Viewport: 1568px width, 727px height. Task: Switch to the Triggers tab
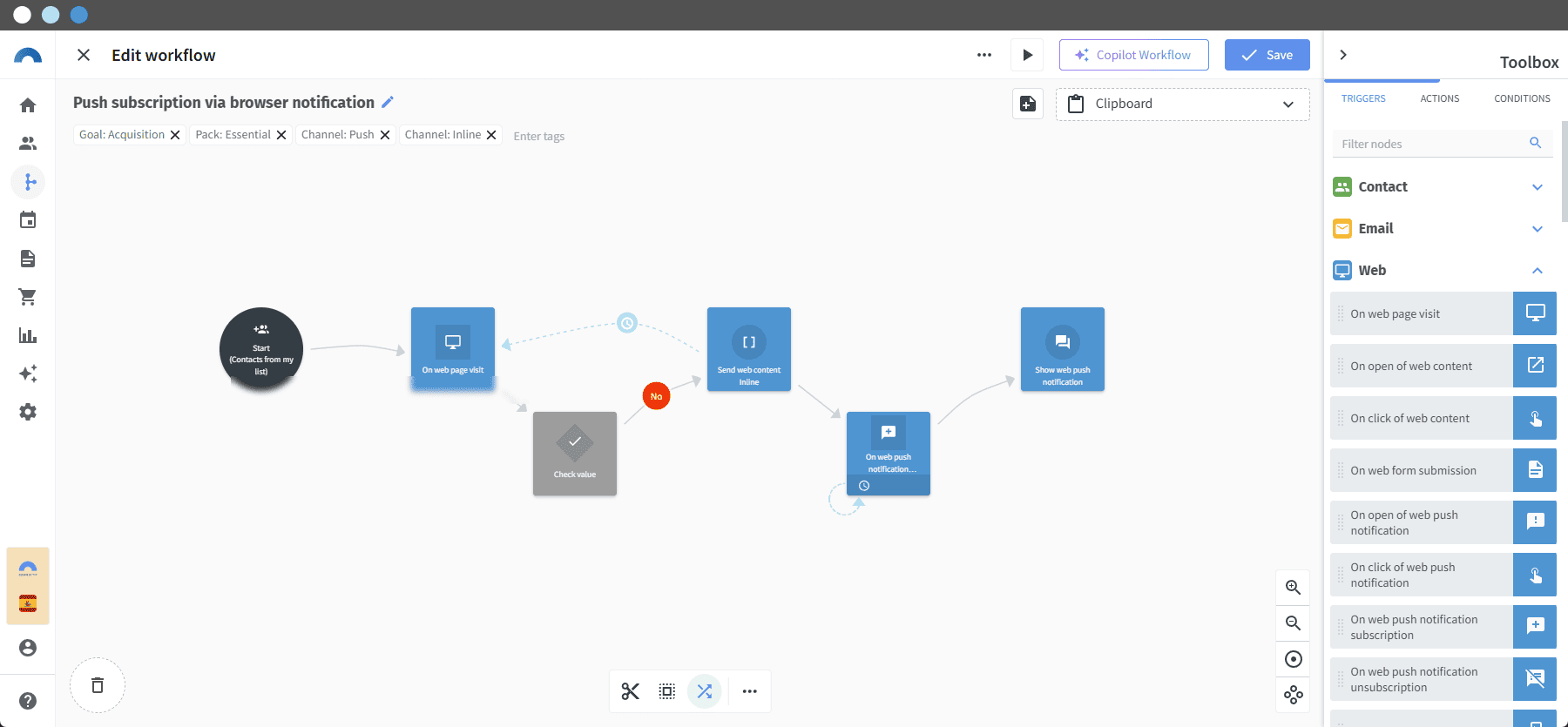click(1363, 98)
